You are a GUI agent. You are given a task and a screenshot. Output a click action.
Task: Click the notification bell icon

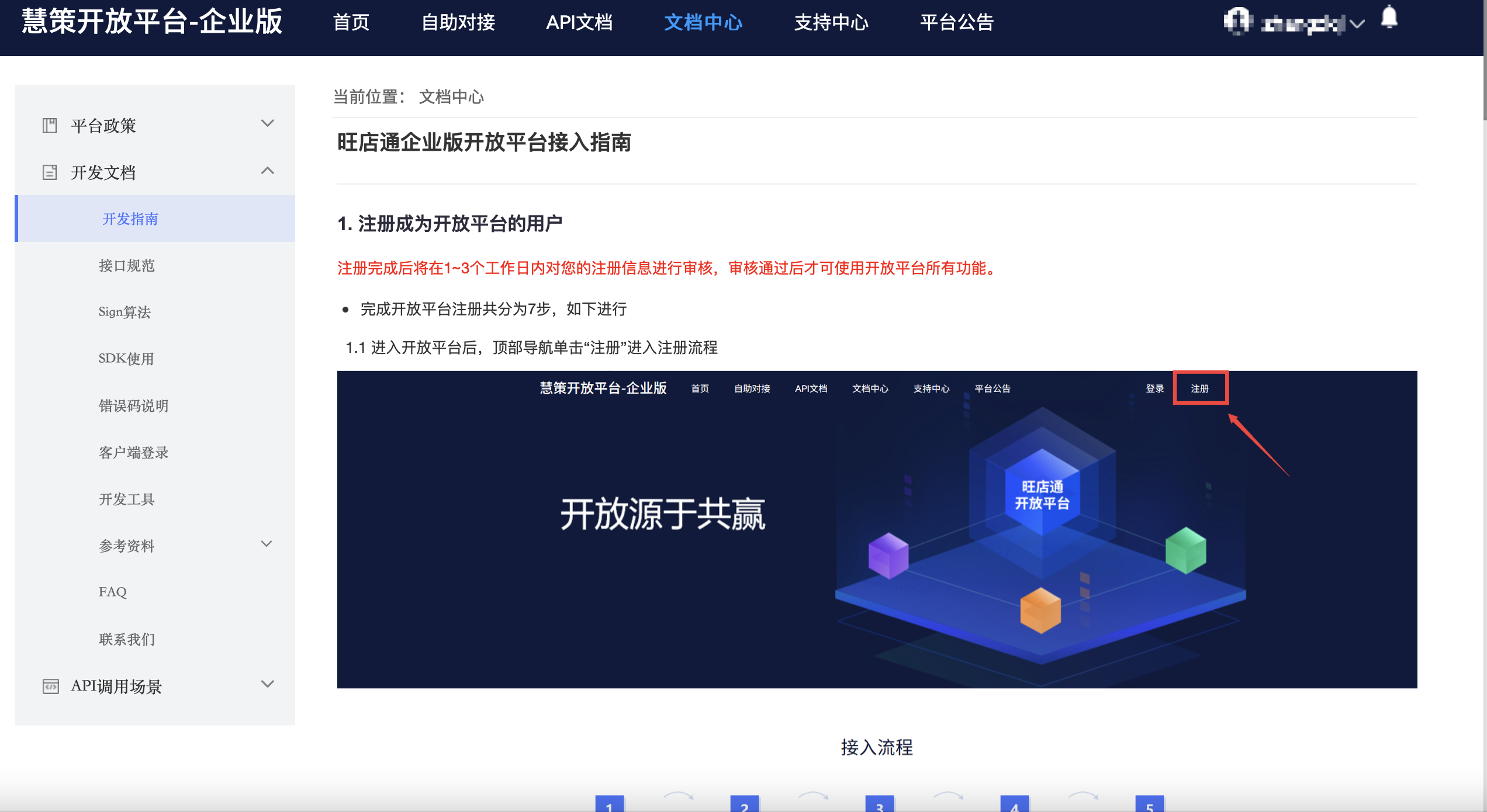point(1389,18)
